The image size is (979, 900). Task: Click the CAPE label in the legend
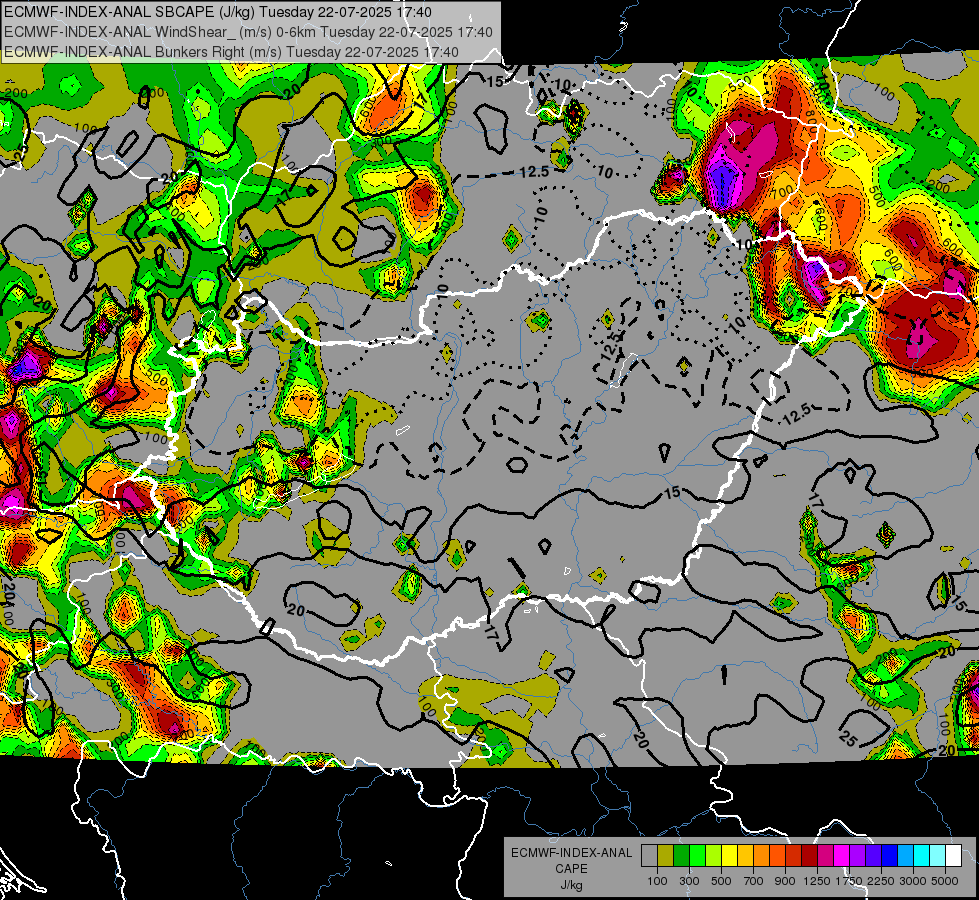pos(571,869)
